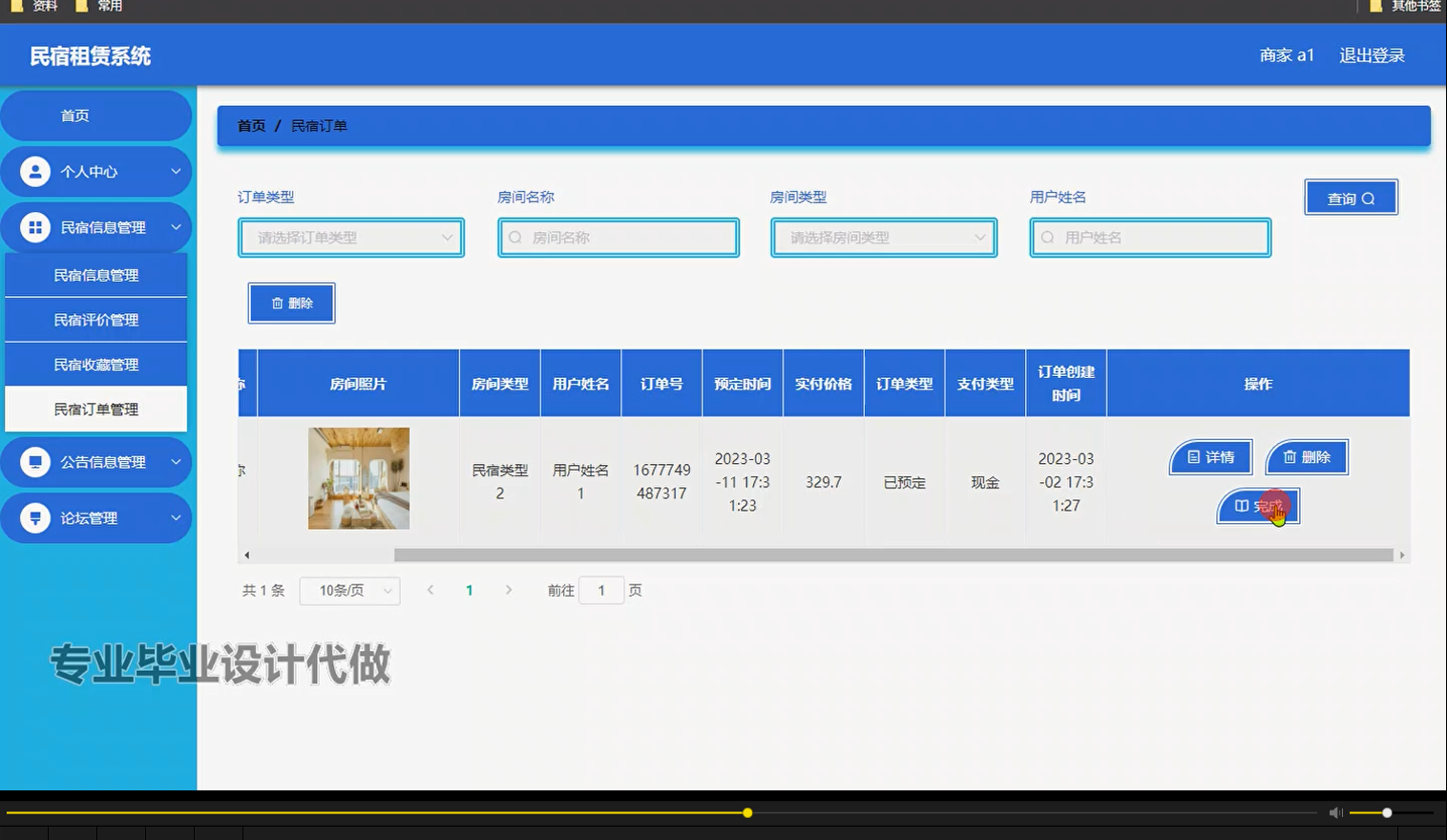Click the 完成 button on the order row
This screenshot has width=1447, height=840.
click(x=1257, y=506)
